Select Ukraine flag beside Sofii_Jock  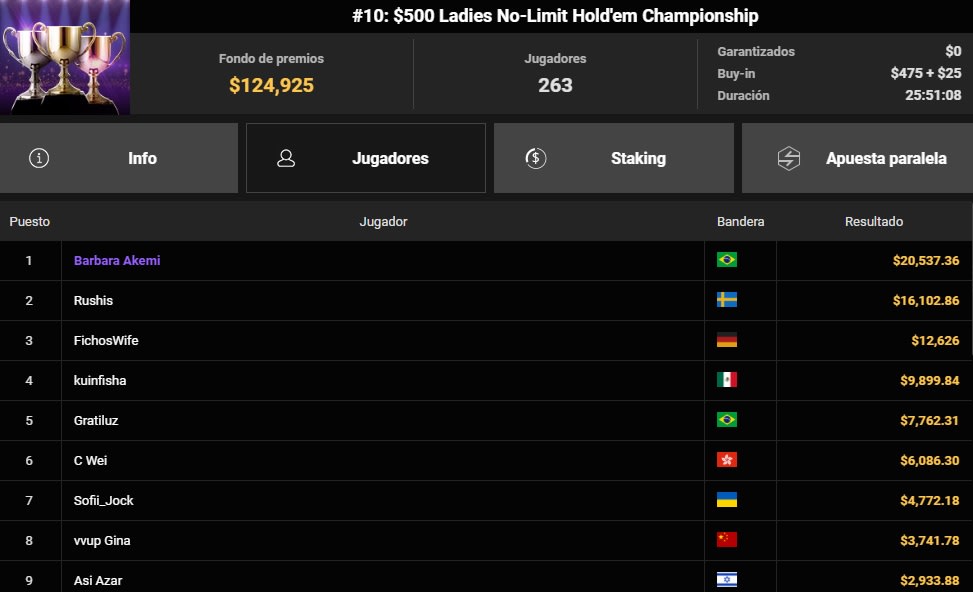click(x=729, y=500)
